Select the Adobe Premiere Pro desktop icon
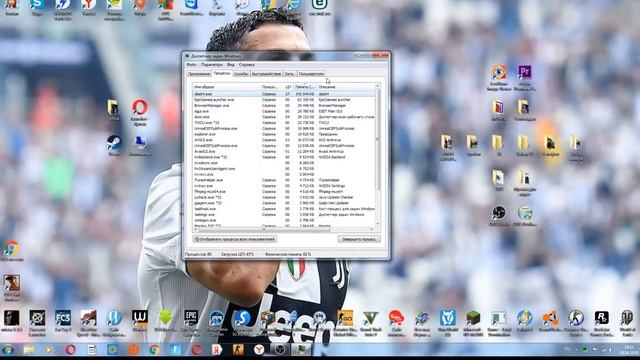The image size is (640, 360). click(x=524, y=78)
